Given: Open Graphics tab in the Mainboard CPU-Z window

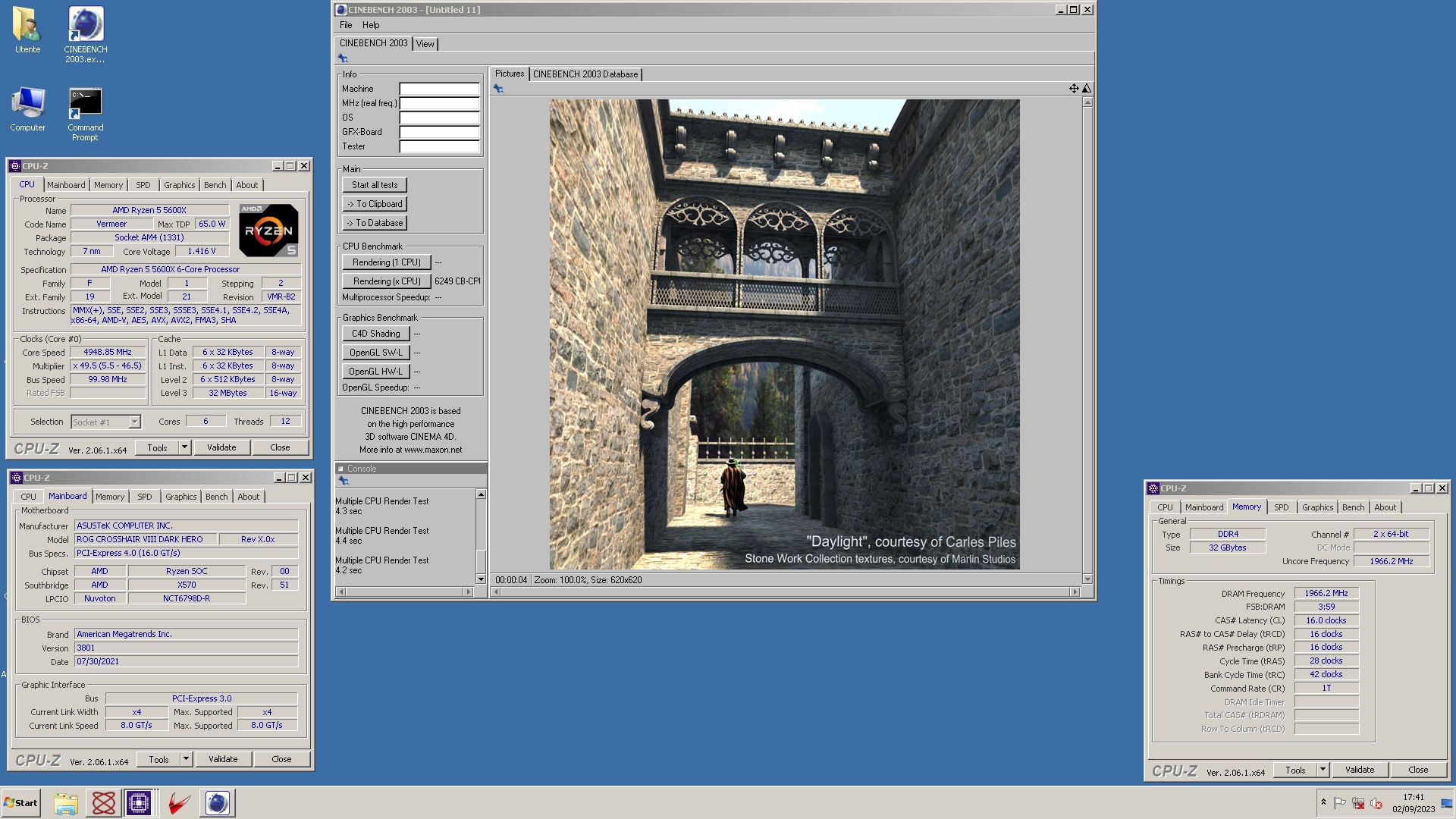Looking at the screenshot, I should tap(181, 497).
